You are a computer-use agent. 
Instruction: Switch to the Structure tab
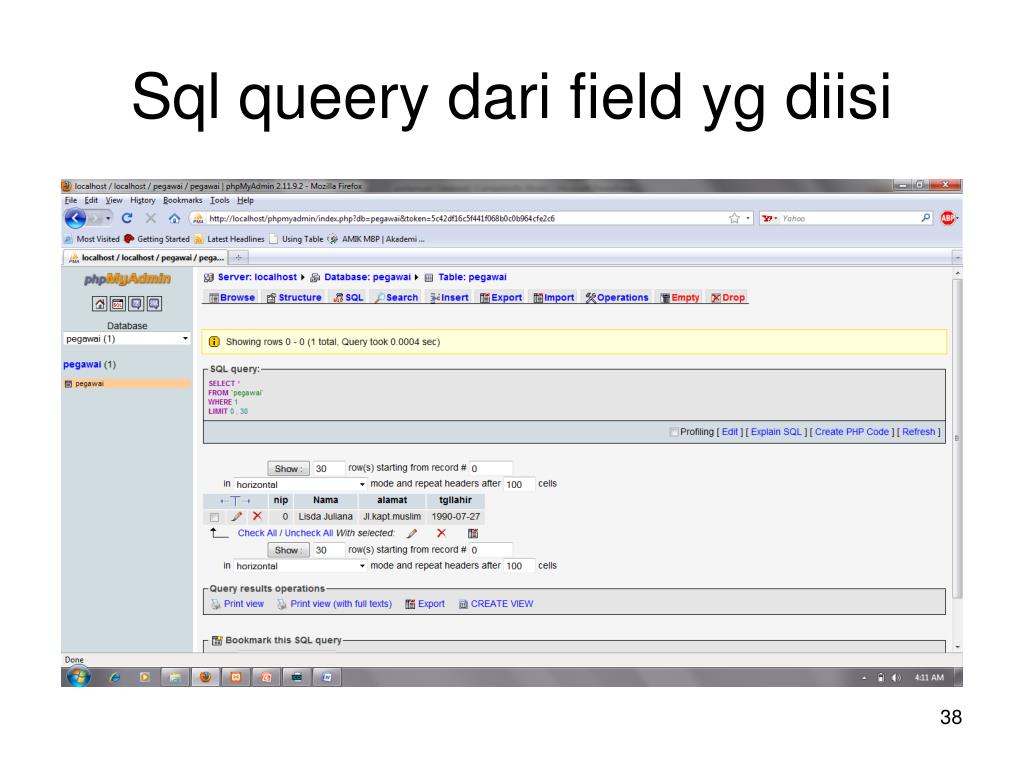point(294,298)
